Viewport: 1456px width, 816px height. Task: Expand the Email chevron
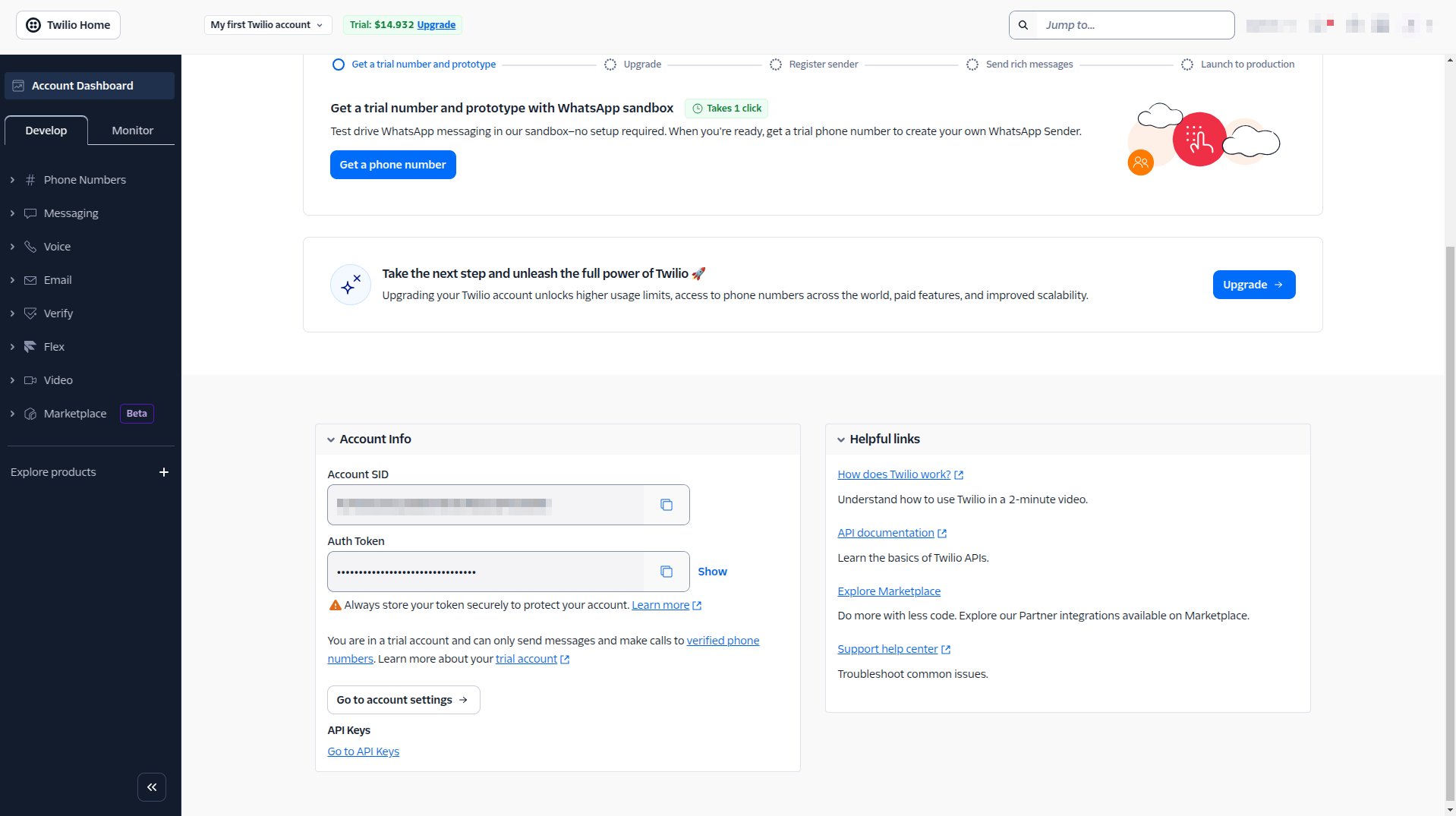click(x=12, y=280)
